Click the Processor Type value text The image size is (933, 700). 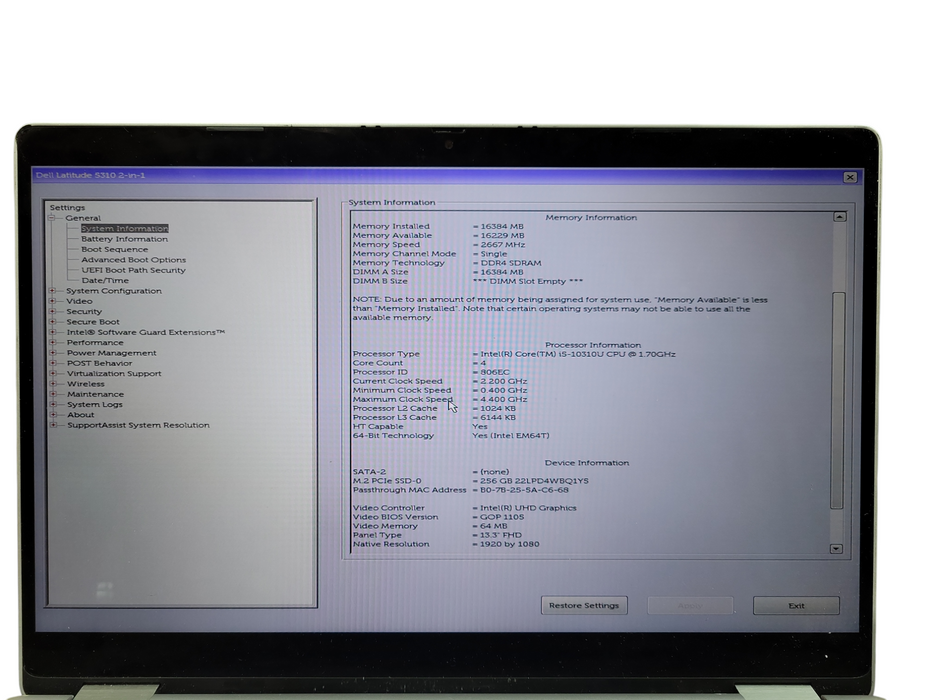(x=578, y=354)
